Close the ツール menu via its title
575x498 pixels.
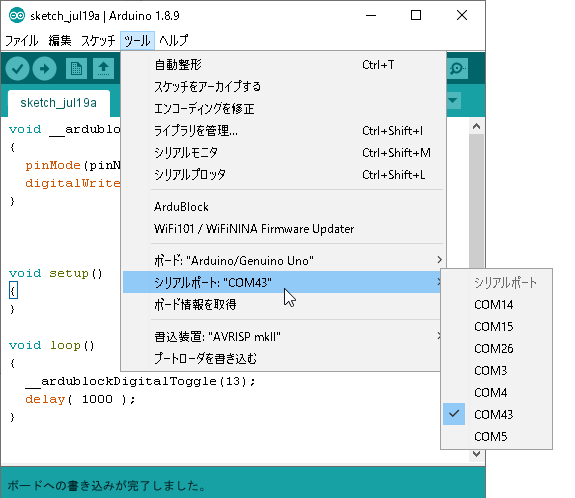click(137, 40)
